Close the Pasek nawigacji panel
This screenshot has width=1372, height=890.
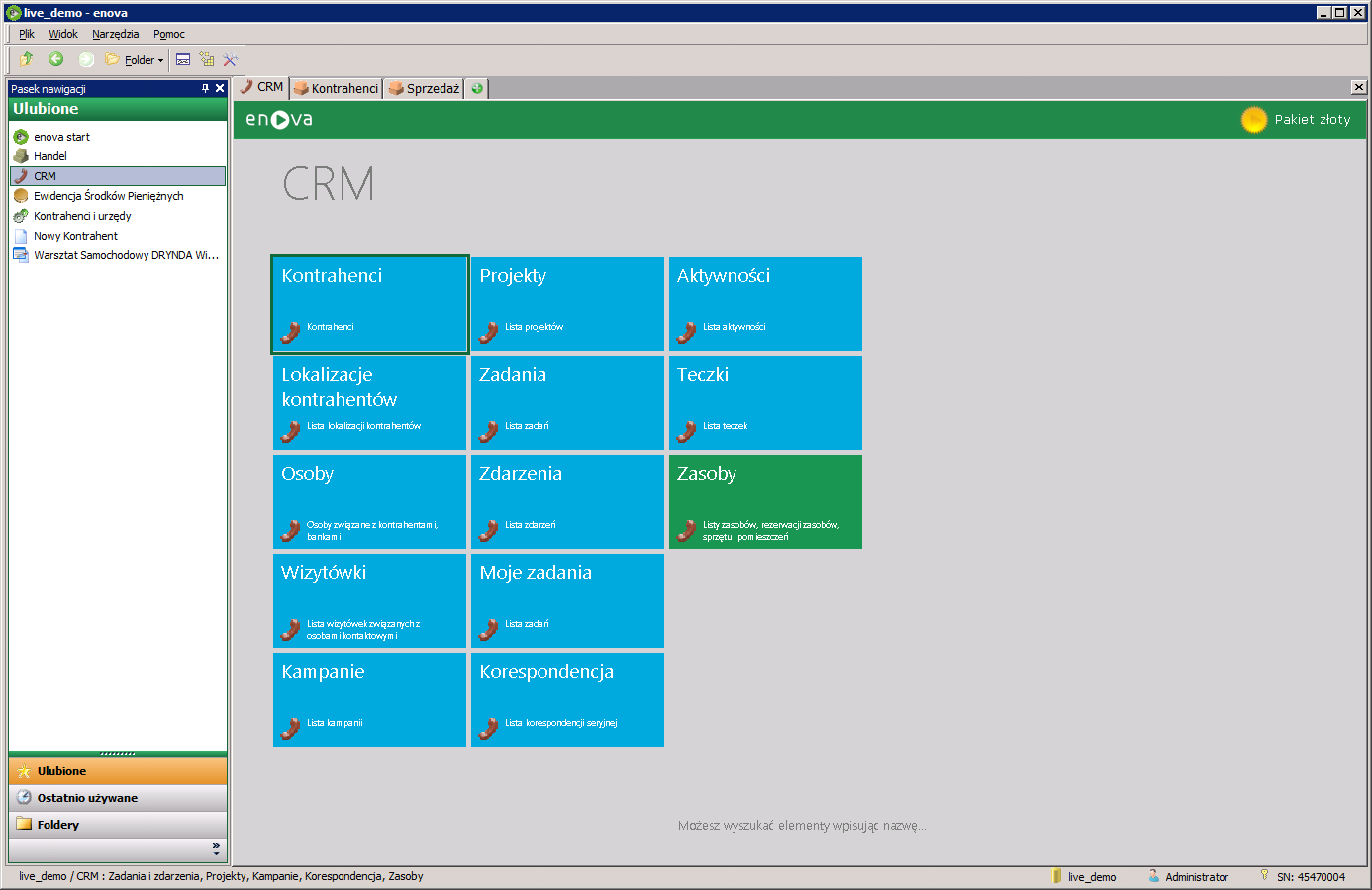(220, 88)
